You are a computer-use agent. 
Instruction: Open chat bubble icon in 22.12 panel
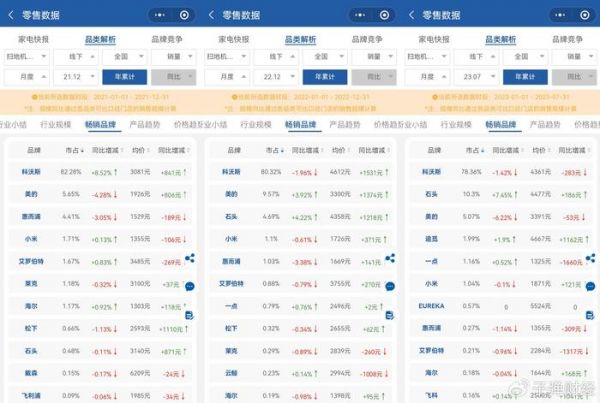click(390, 285)
